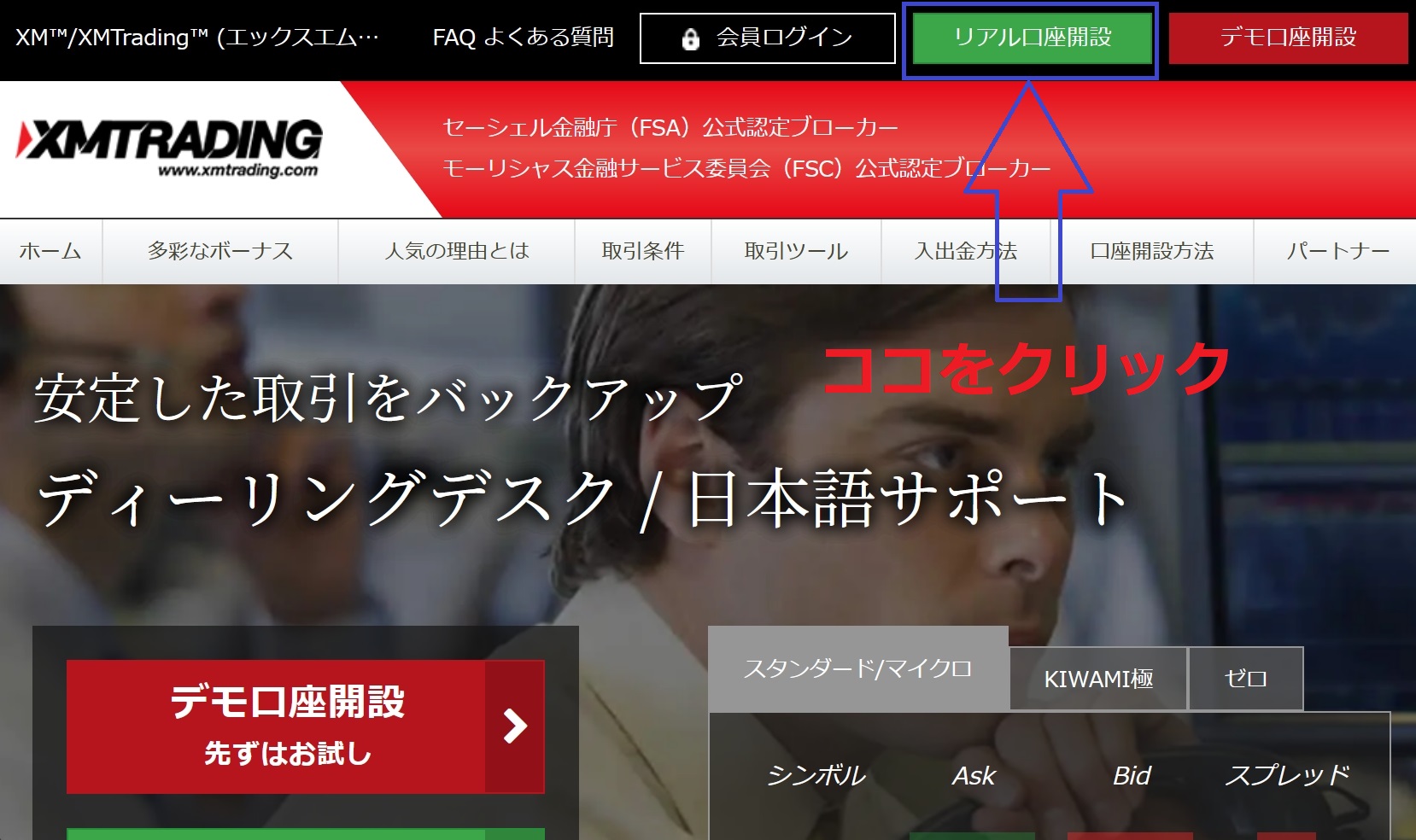Click the white chevron on デモ口座開設 banner
This screenshot has height=840, width=1416.
pos(515,726)
